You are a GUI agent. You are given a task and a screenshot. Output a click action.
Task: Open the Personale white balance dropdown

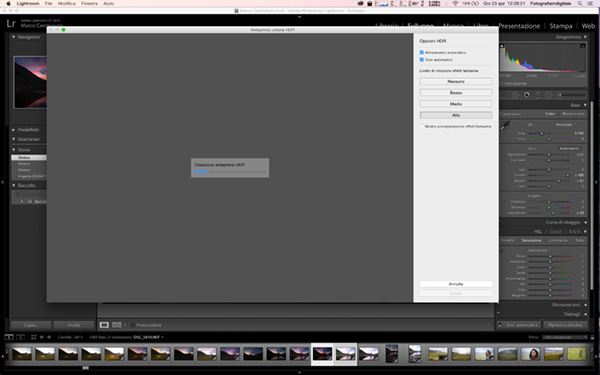point(564,125)
